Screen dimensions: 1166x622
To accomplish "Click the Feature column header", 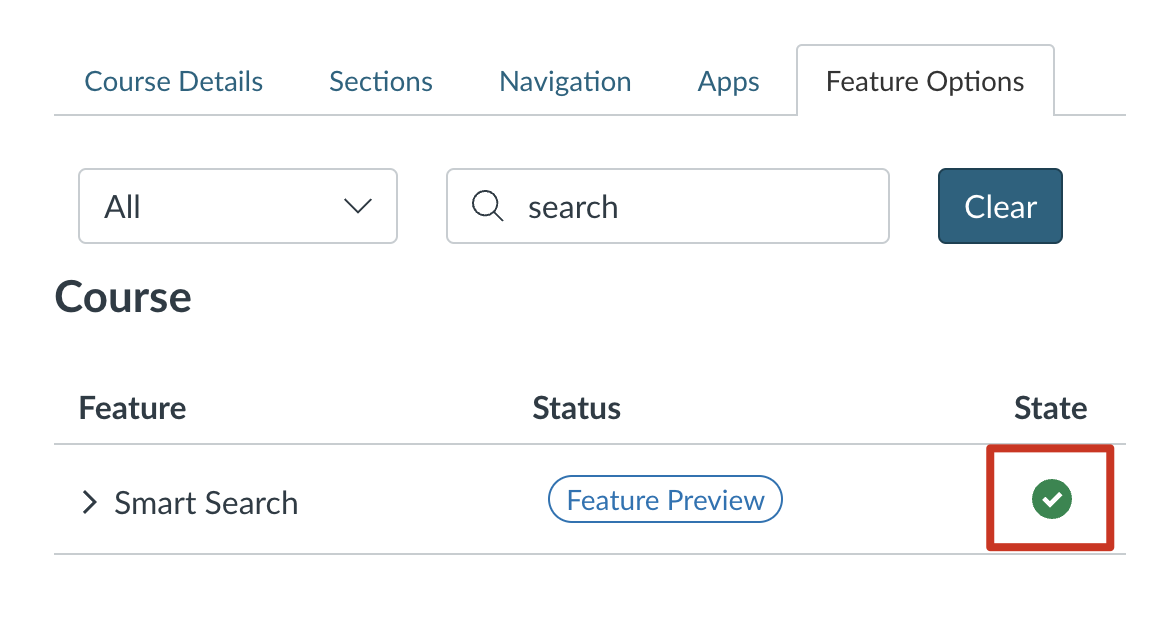I will coord(132,408).
